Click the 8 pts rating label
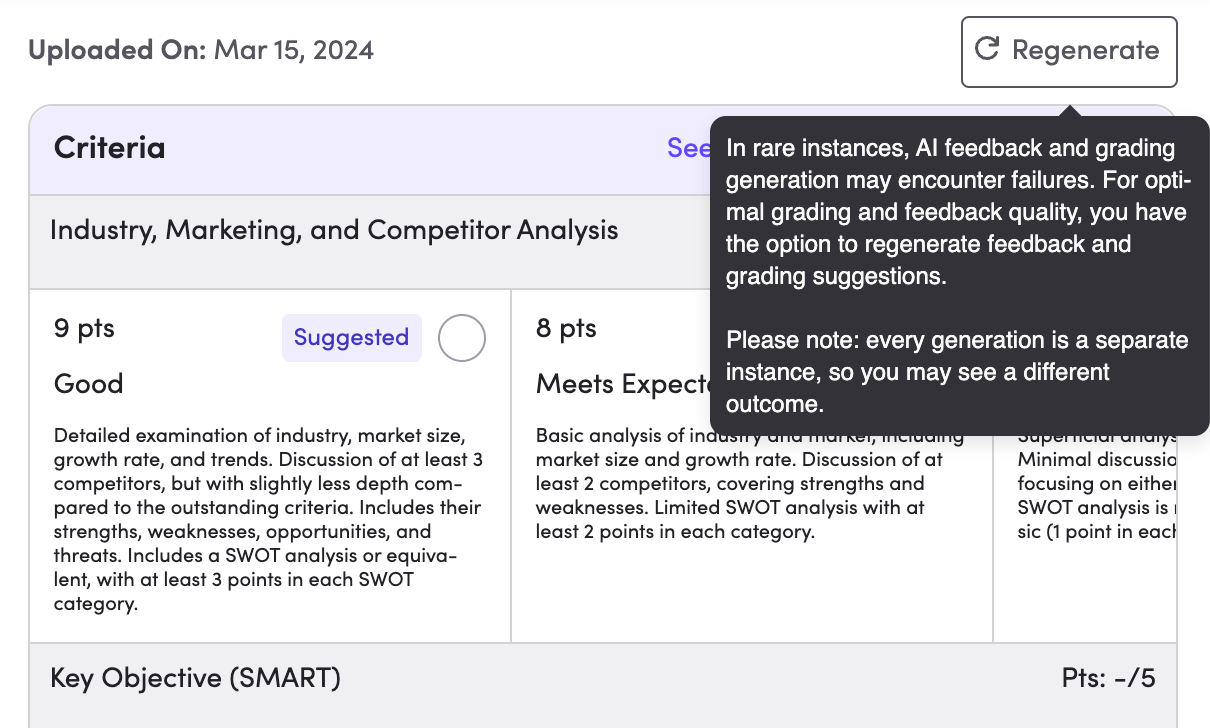This screenshot has height=728, width=1210. click(566, 329)
